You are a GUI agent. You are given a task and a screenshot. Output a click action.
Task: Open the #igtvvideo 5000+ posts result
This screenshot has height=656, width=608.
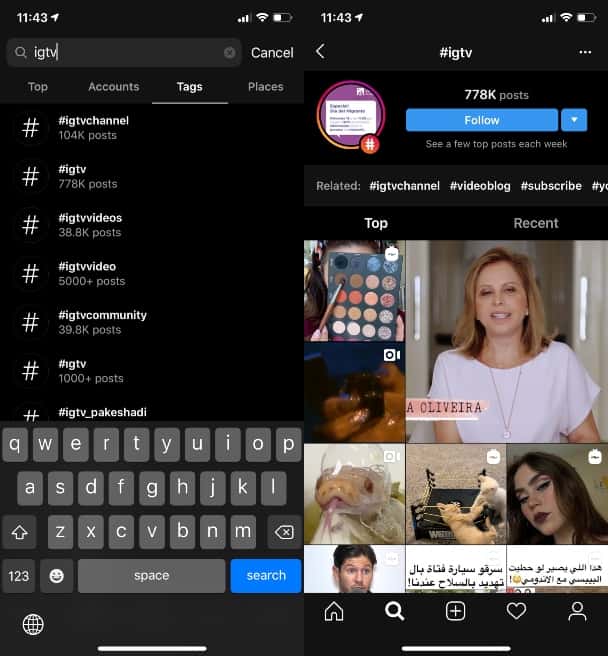click(x=152, y=273)
